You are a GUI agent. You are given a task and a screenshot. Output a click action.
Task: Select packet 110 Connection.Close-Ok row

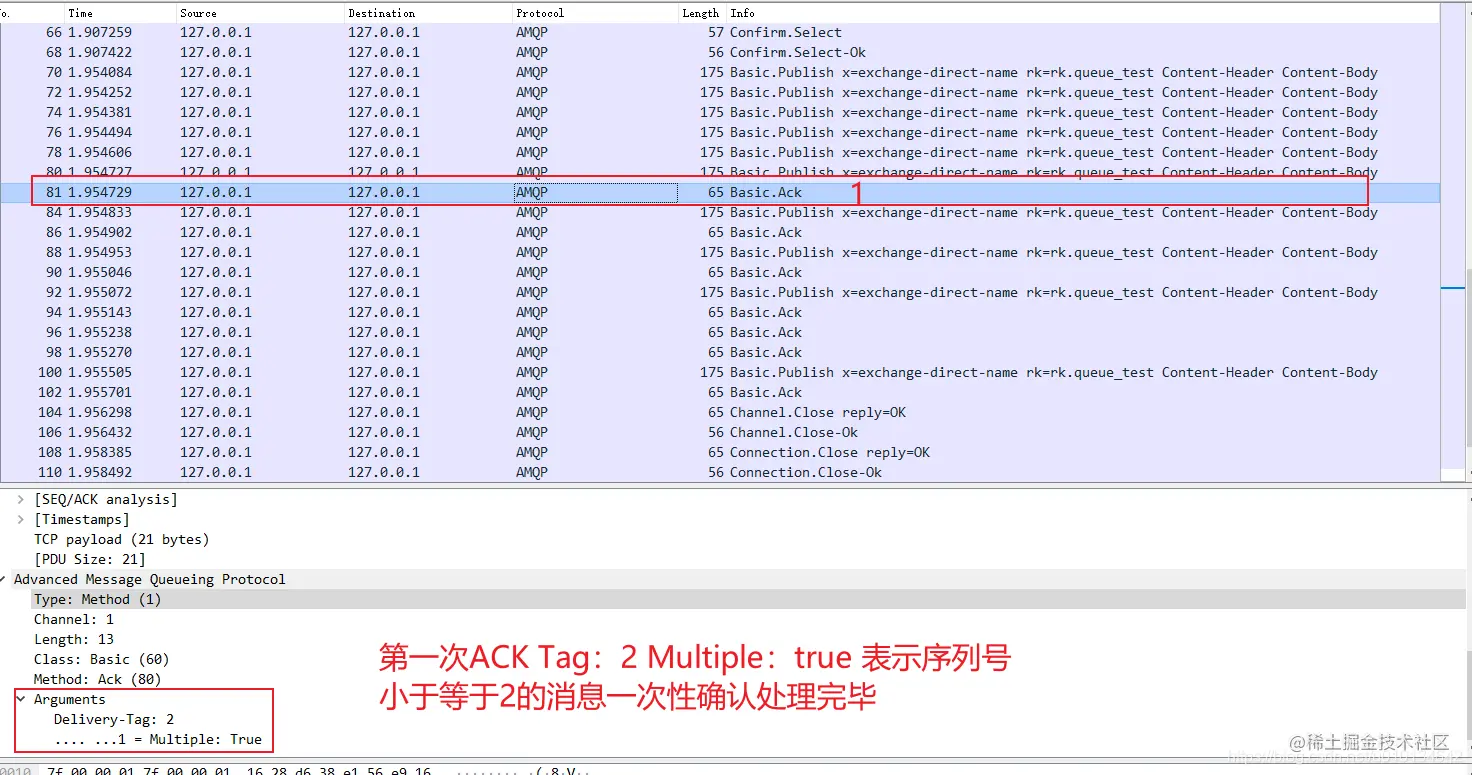[x=720, y=472]
